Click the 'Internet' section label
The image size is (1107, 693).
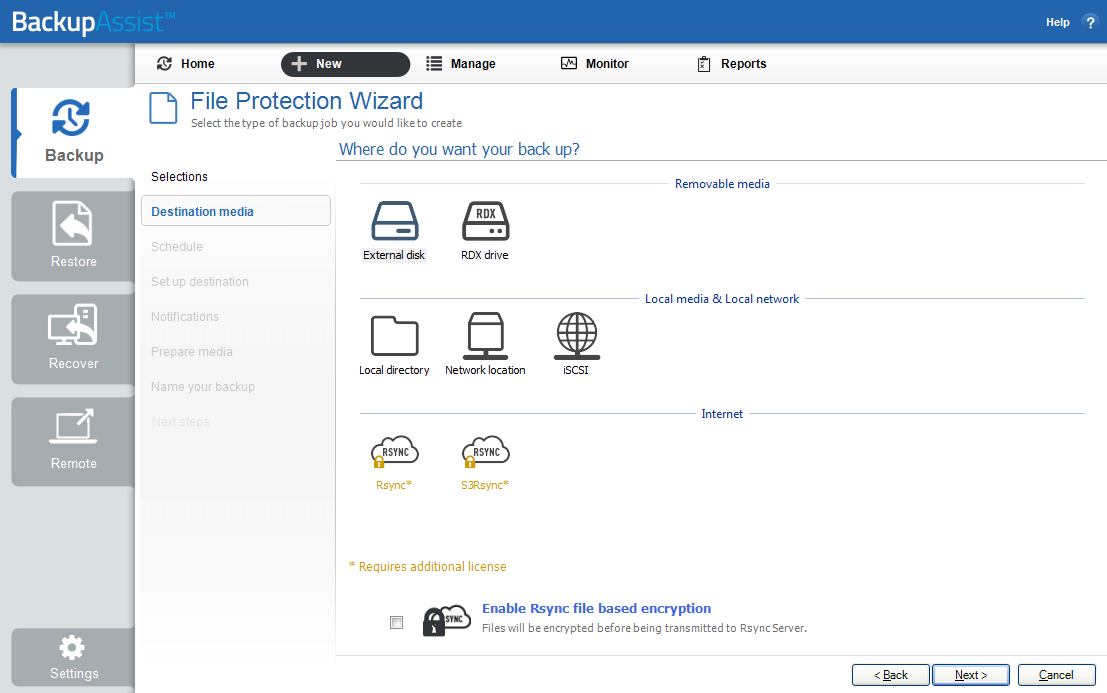coord(722,414)
